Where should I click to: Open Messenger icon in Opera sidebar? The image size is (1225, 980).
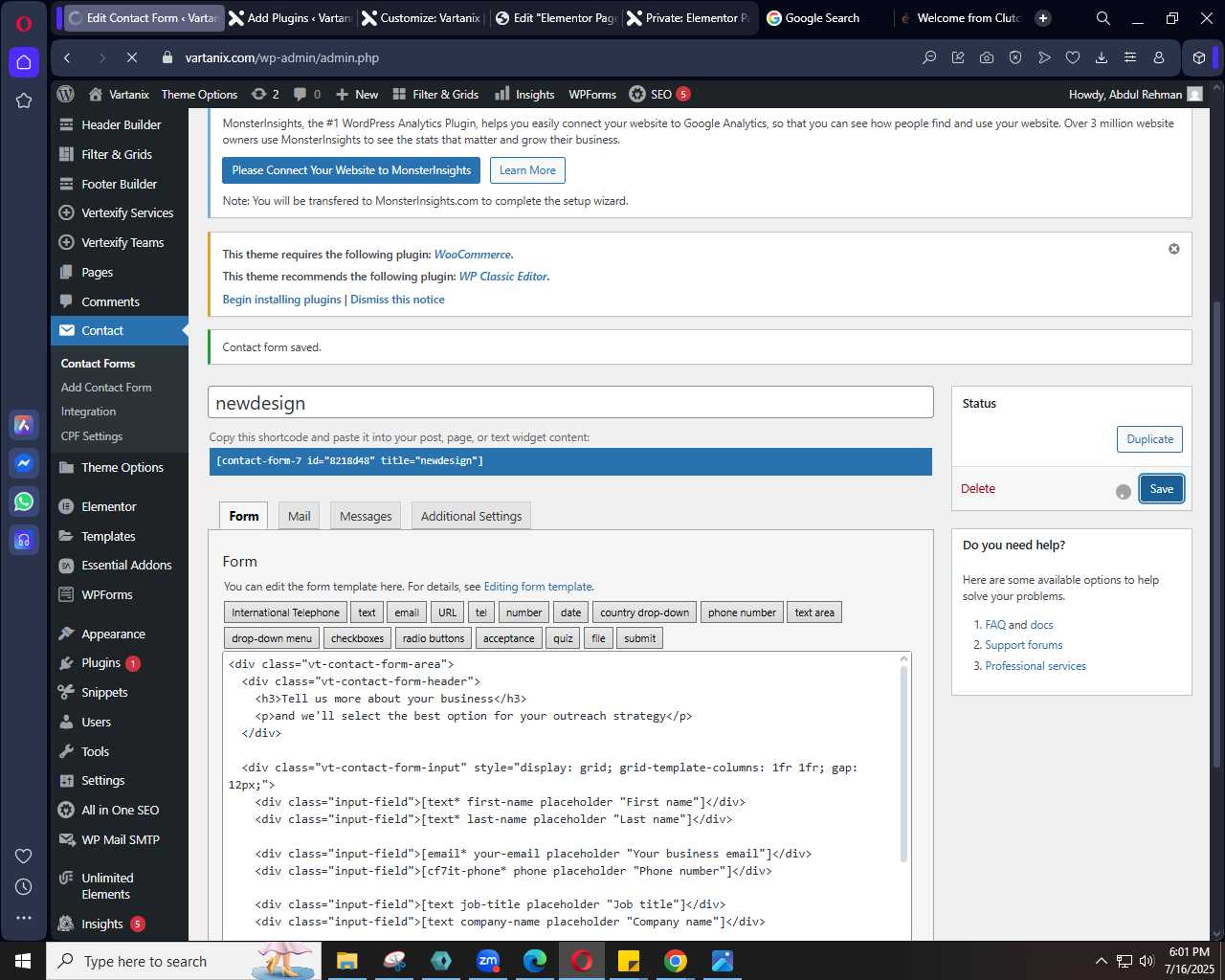tap(24, 463)
